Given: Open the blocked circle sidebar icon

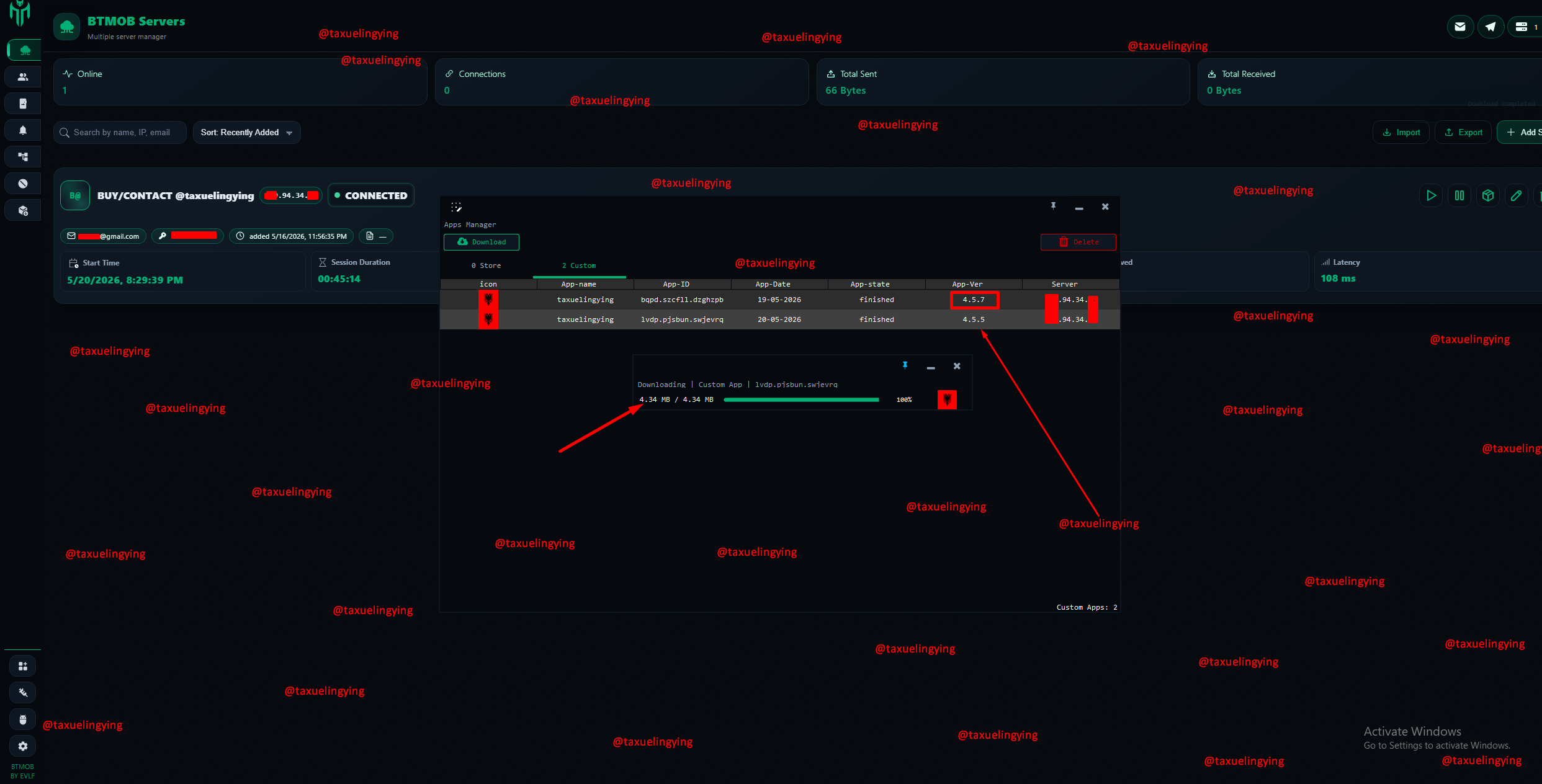Looking at the screenshot, I should [23, 184].
